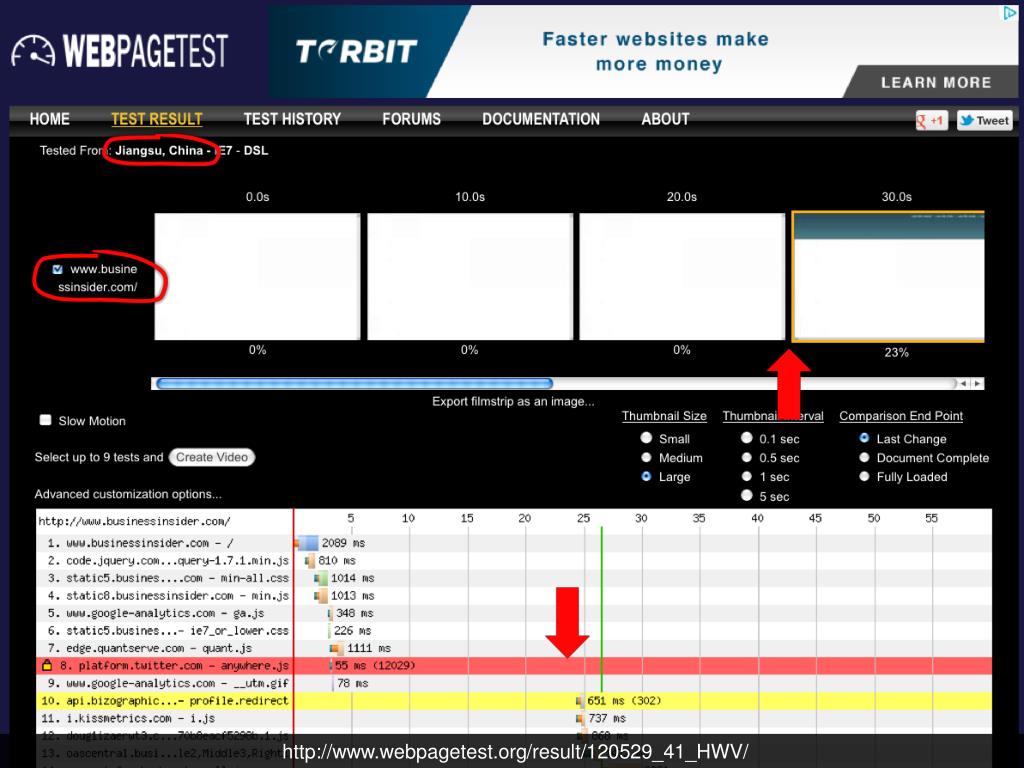This screenshot has width=1024, height=768.
Task: Click the http://www.businessinsider.com/ waterfall header
Action: pos(135,521)
